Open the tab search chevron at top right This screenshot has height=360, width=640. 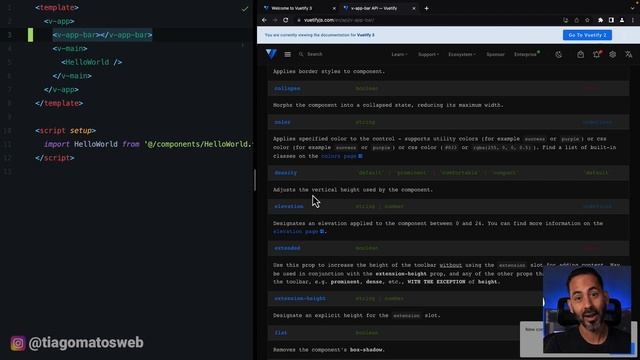coord(633,8)
